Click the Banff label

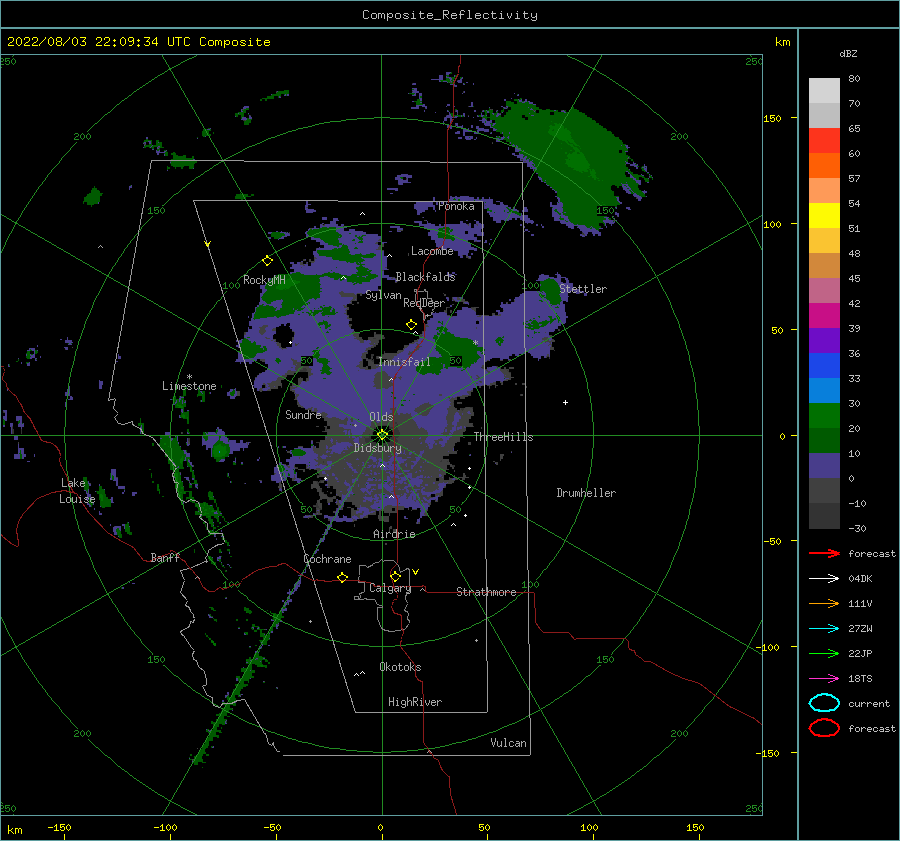pos(165,557)
